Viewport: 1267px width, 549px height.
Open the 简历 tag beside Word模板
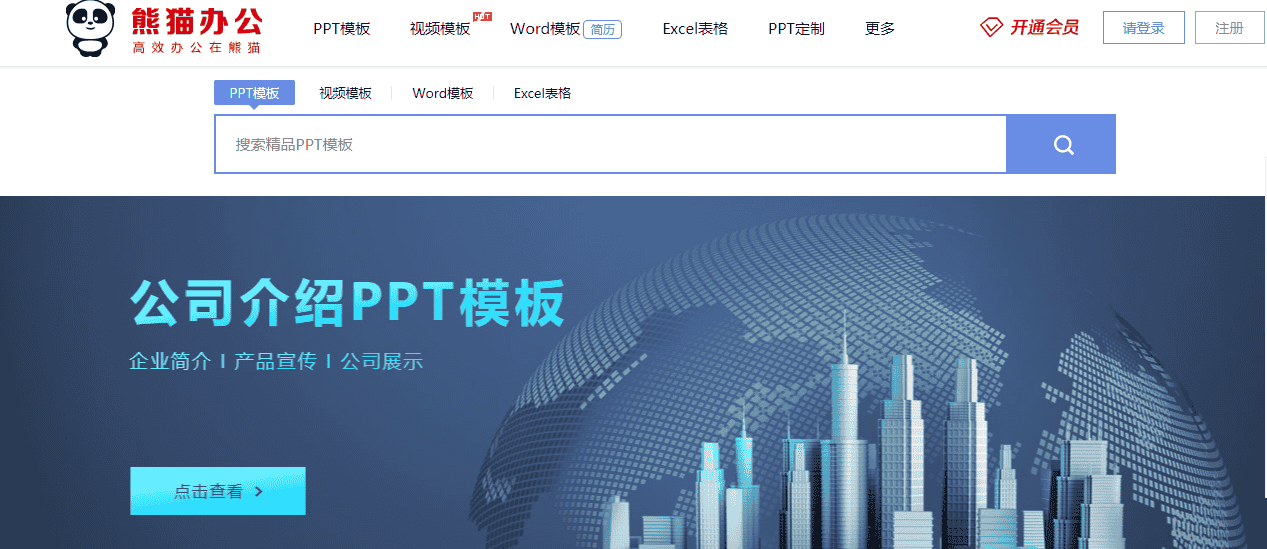pyautogui.click(x=602, y=30)
